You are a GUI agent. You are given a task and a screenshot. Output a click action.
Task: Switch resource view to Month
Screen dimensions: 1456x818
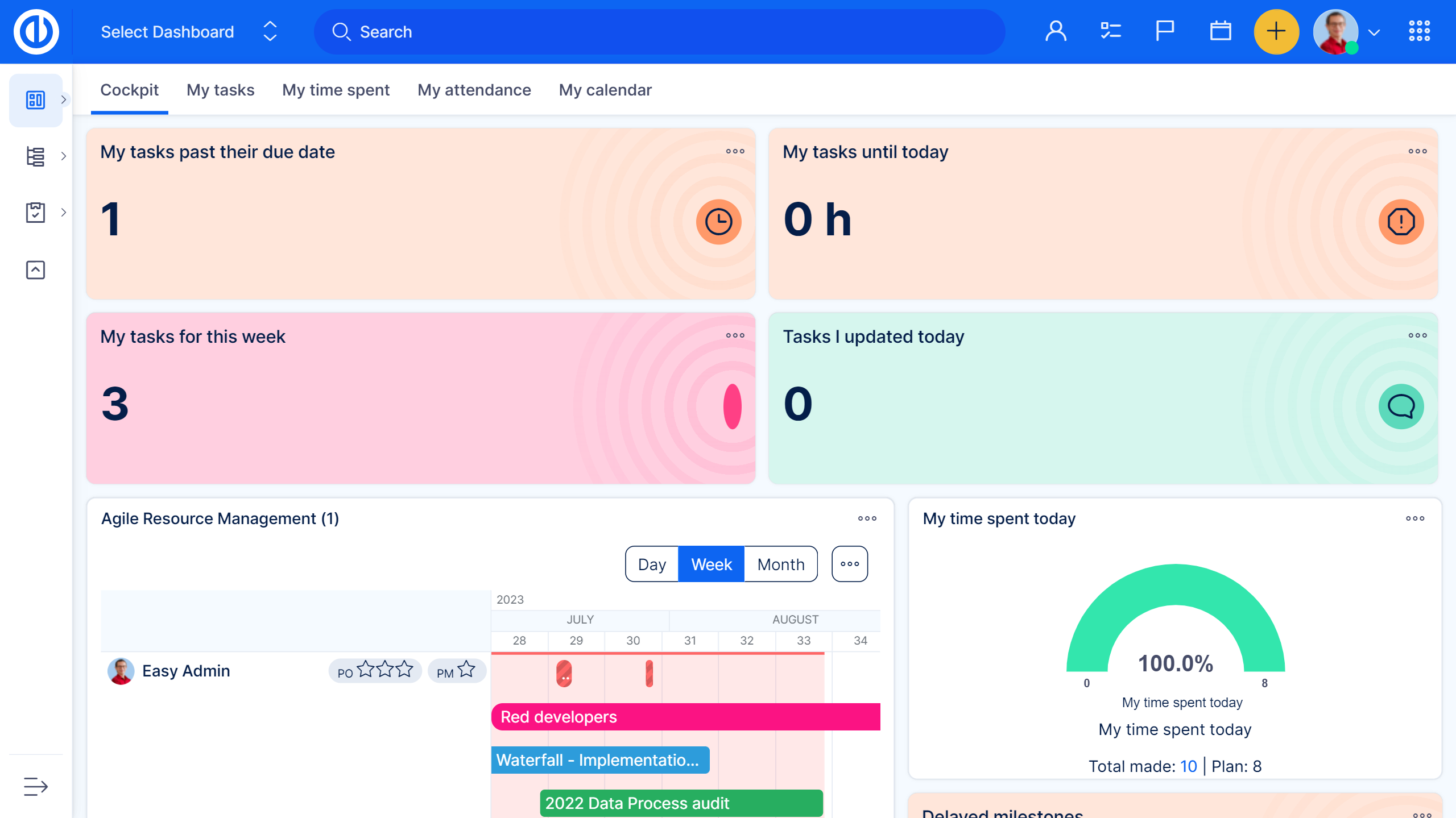point(780,564)
